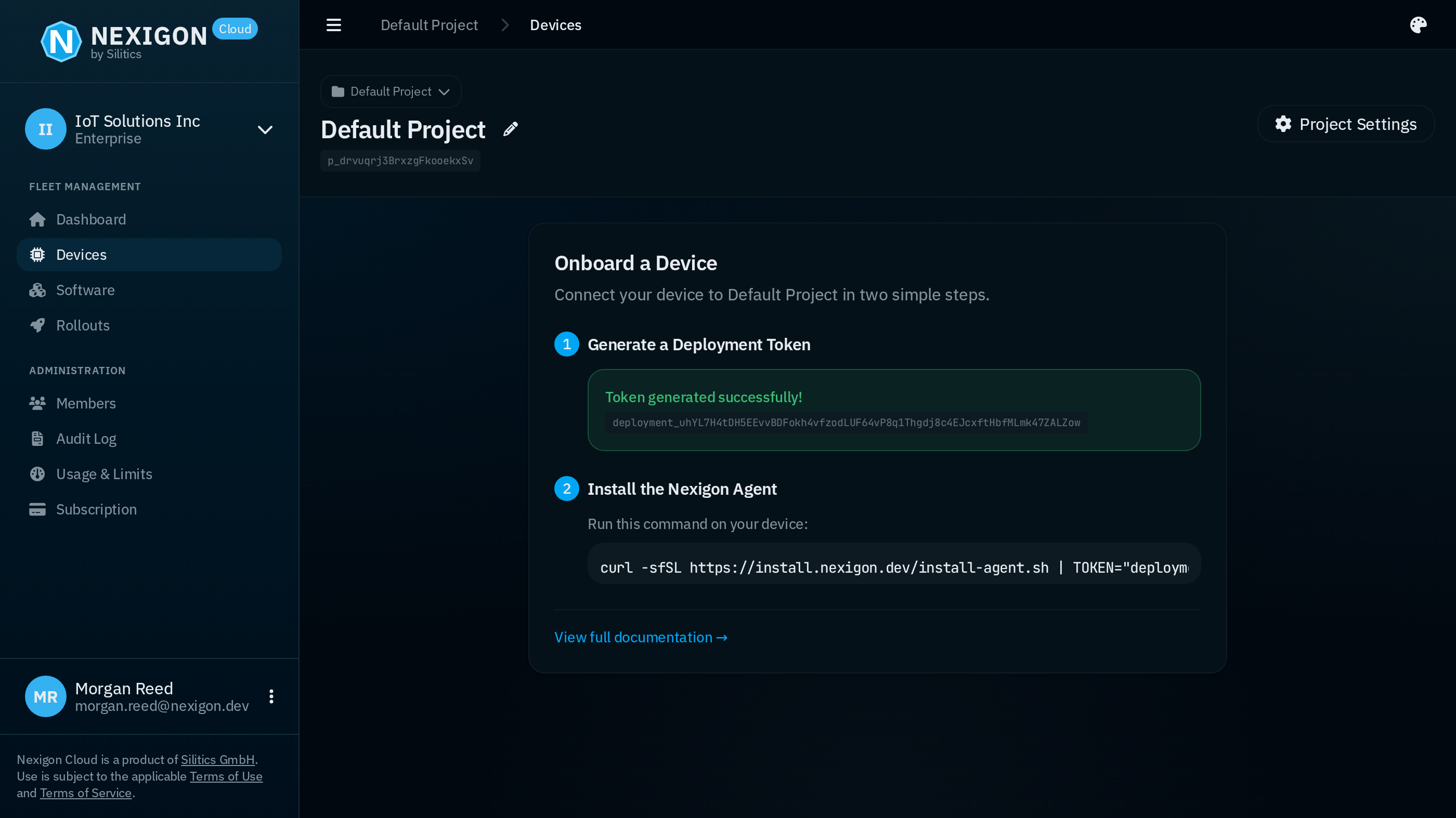The image size is (1456, 818).
Task: Click View full documentation link
Action: pyautogui.click(x=641, y=637)
